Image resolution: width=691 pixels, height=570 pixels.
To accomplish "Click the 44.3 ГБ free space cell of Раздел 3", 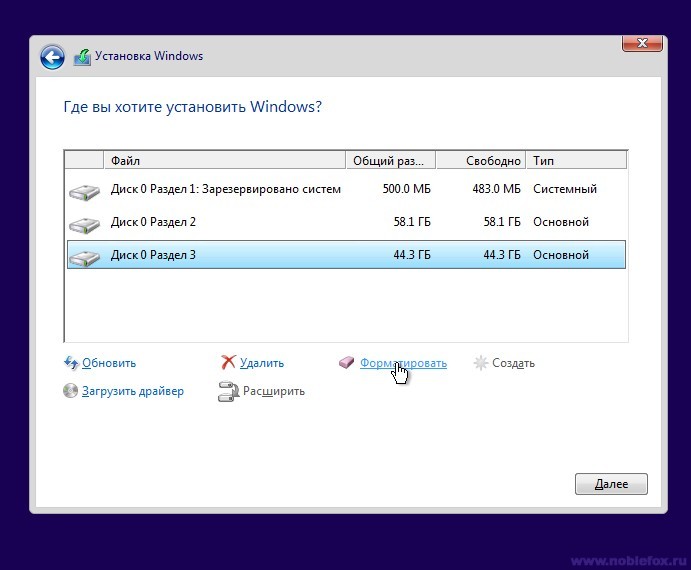I will (502, 255).
